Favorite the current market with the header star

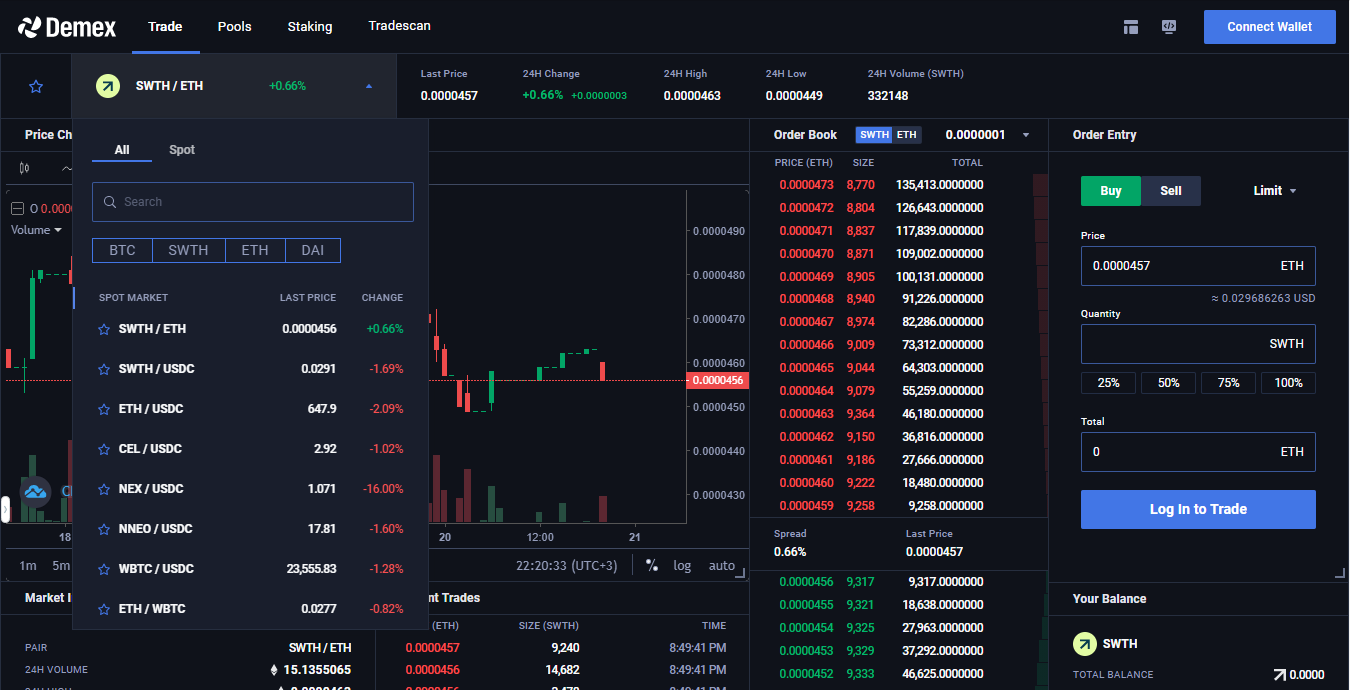point(36,87)
